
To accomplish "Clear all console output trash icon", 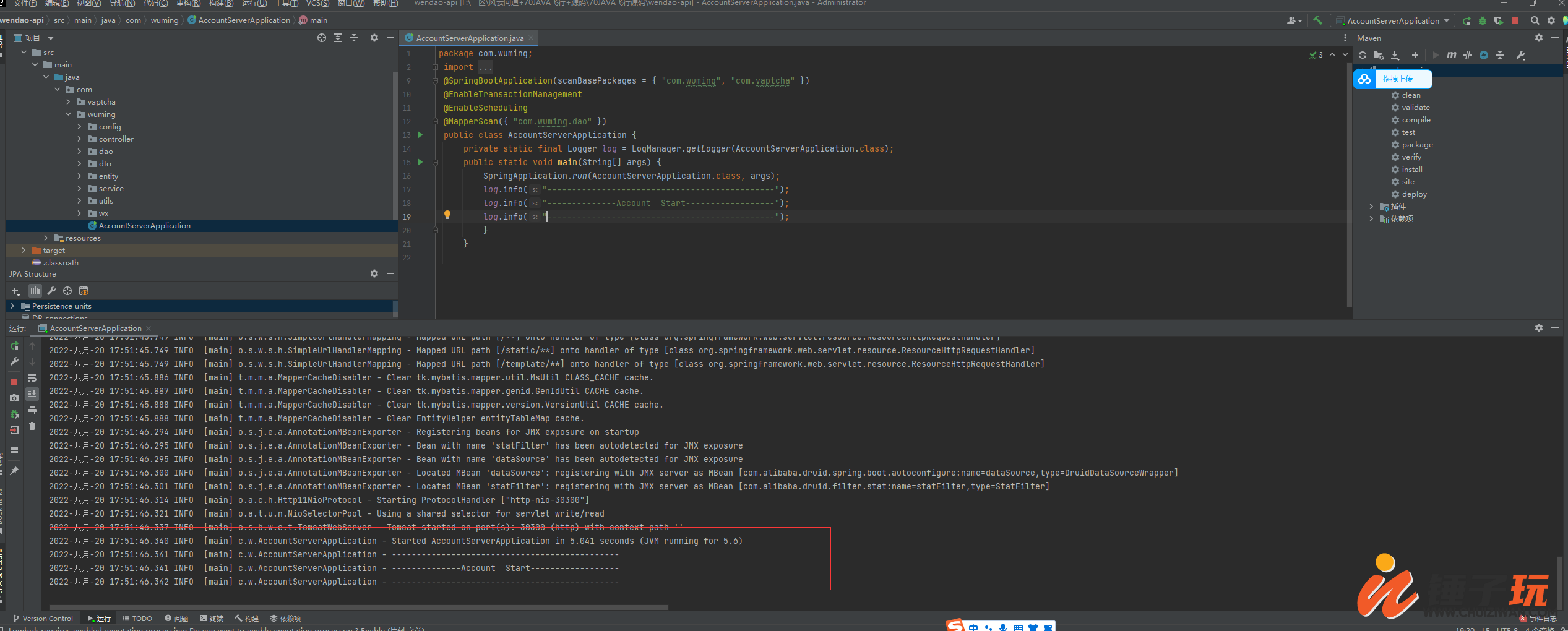I will point(32,426).
